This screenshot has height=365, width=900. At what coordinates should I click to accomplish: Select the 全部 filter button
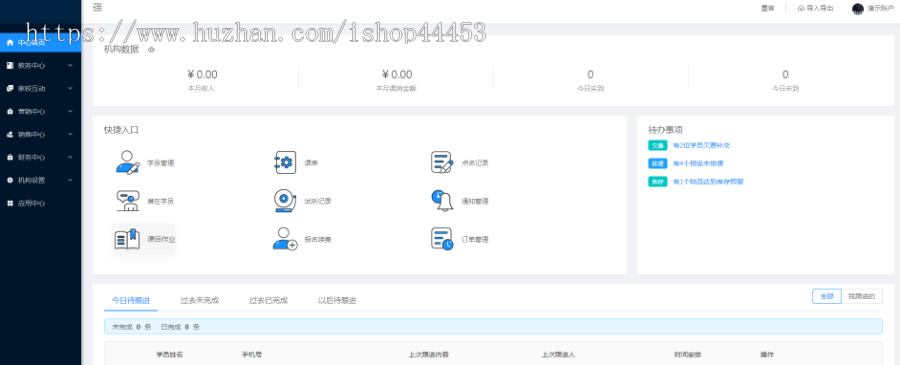[x=827, y=296]
